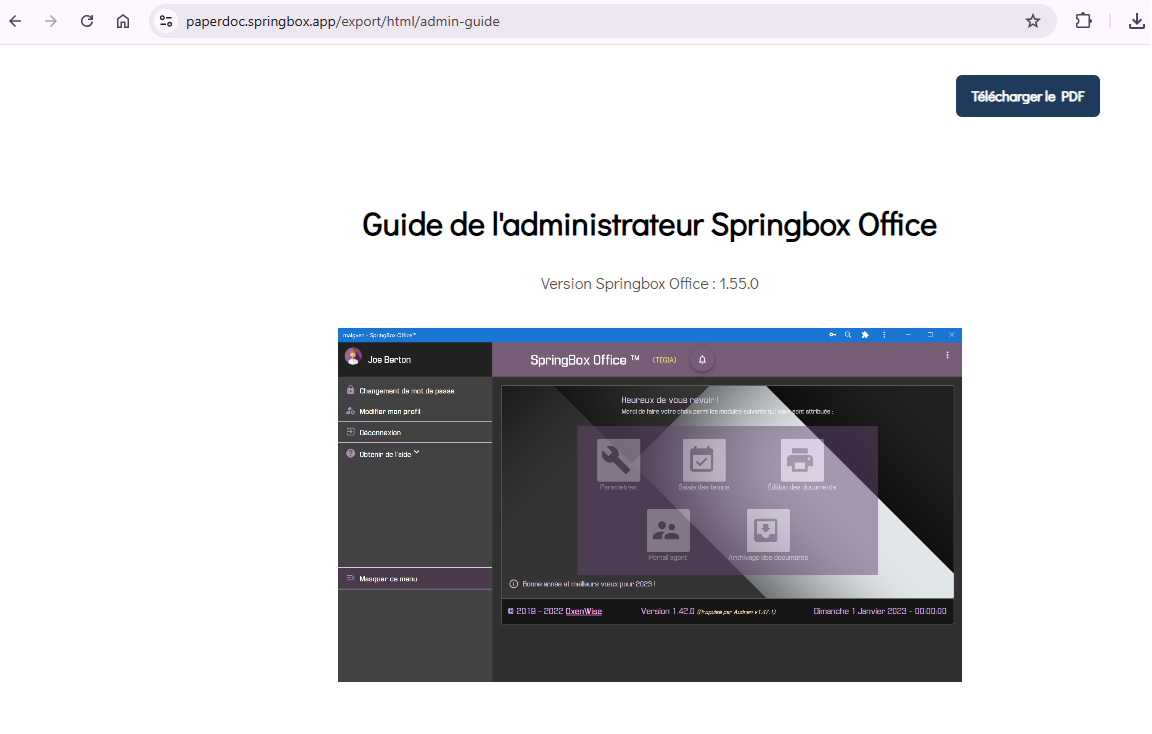Click the notification bell icon
This screenshot has width=1152, height=734.
click(702, 360)
